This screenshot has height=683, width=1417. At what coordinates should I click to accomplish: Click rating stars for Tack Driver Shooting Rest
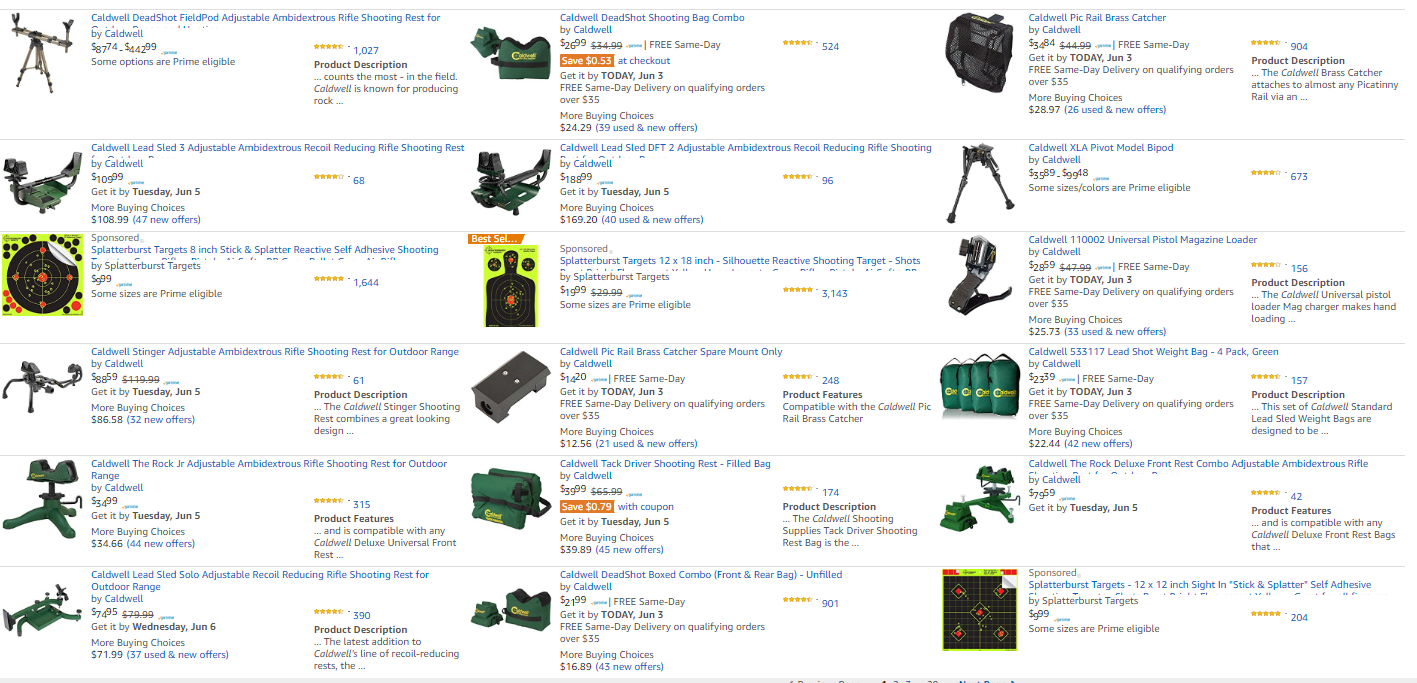[797, 489]
